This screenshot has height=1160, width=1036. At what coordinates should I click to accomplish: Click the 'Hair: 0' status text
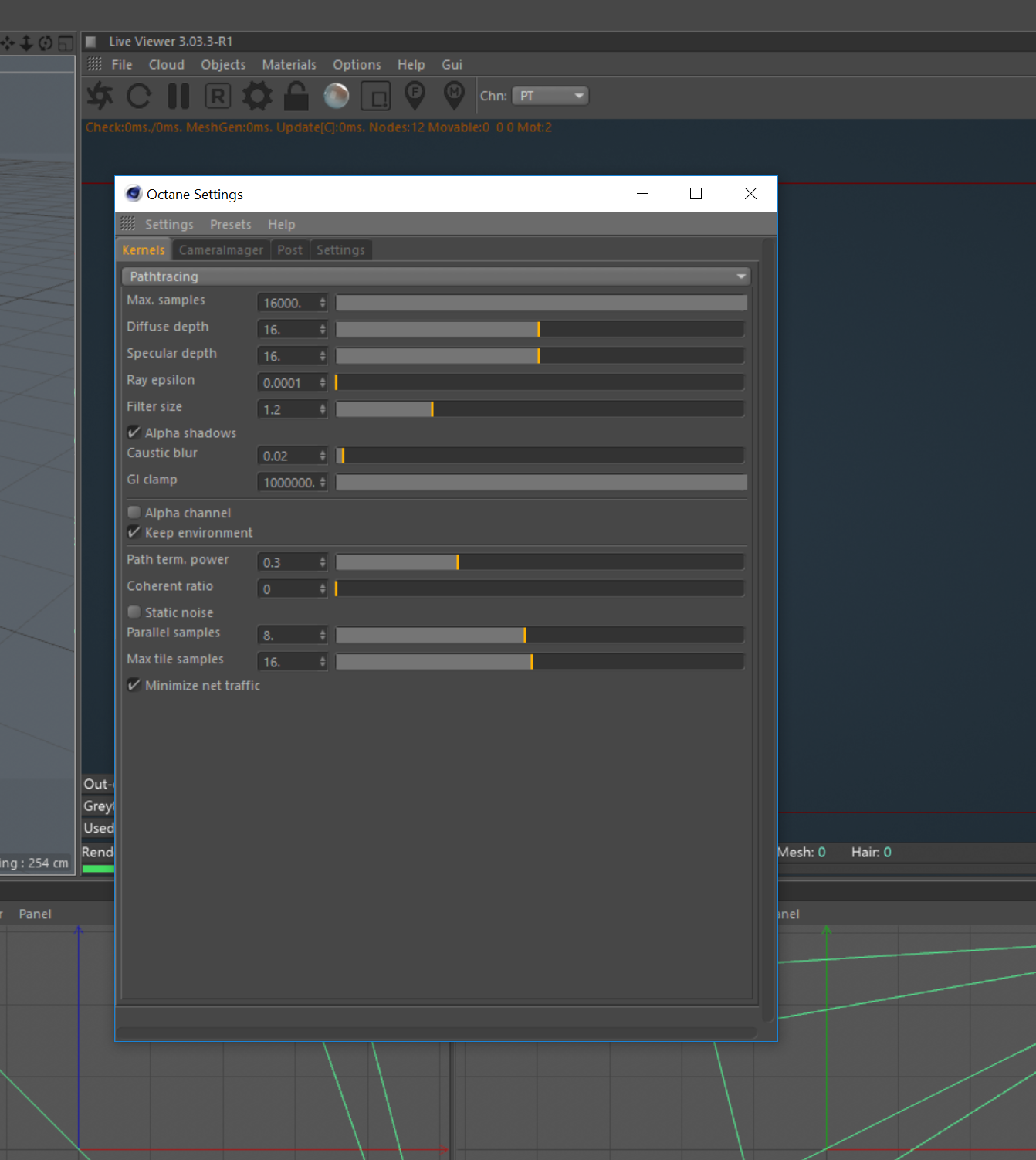pyautogui.click(x=872, y=853)
